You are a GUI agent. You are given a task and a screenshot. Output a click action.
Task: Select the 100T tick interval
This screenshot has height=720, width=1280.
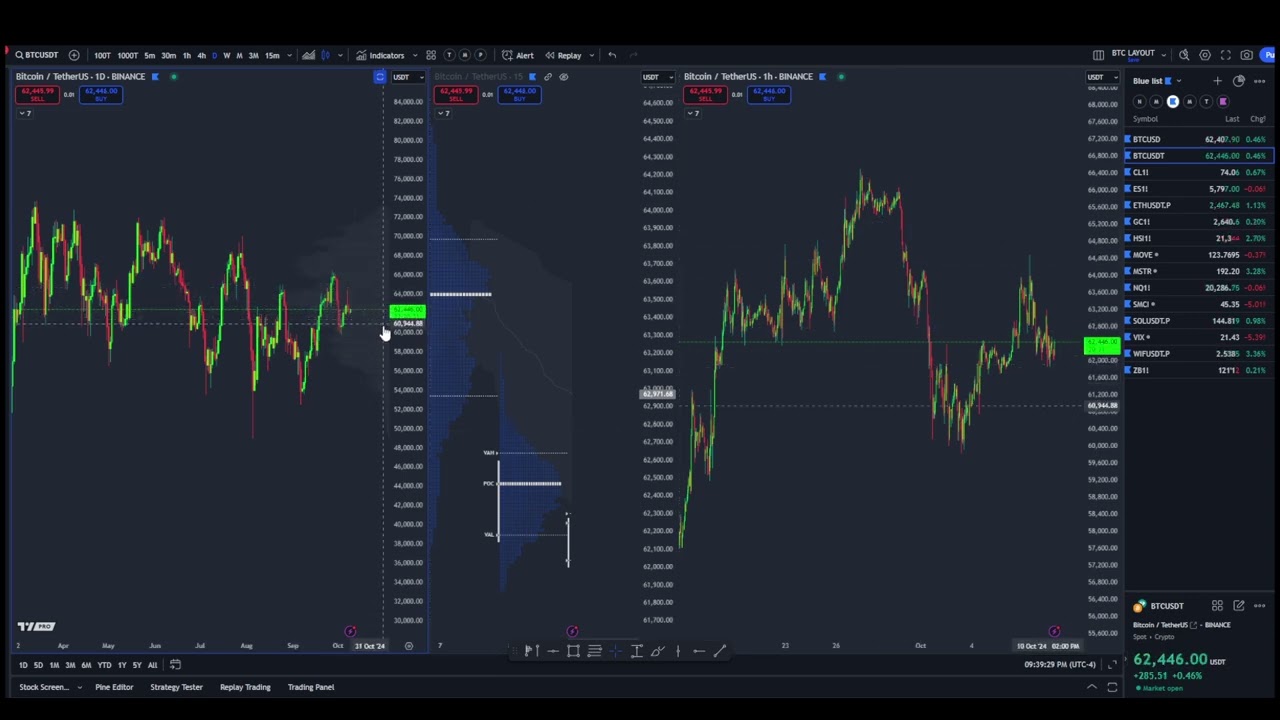click(102, 55)
